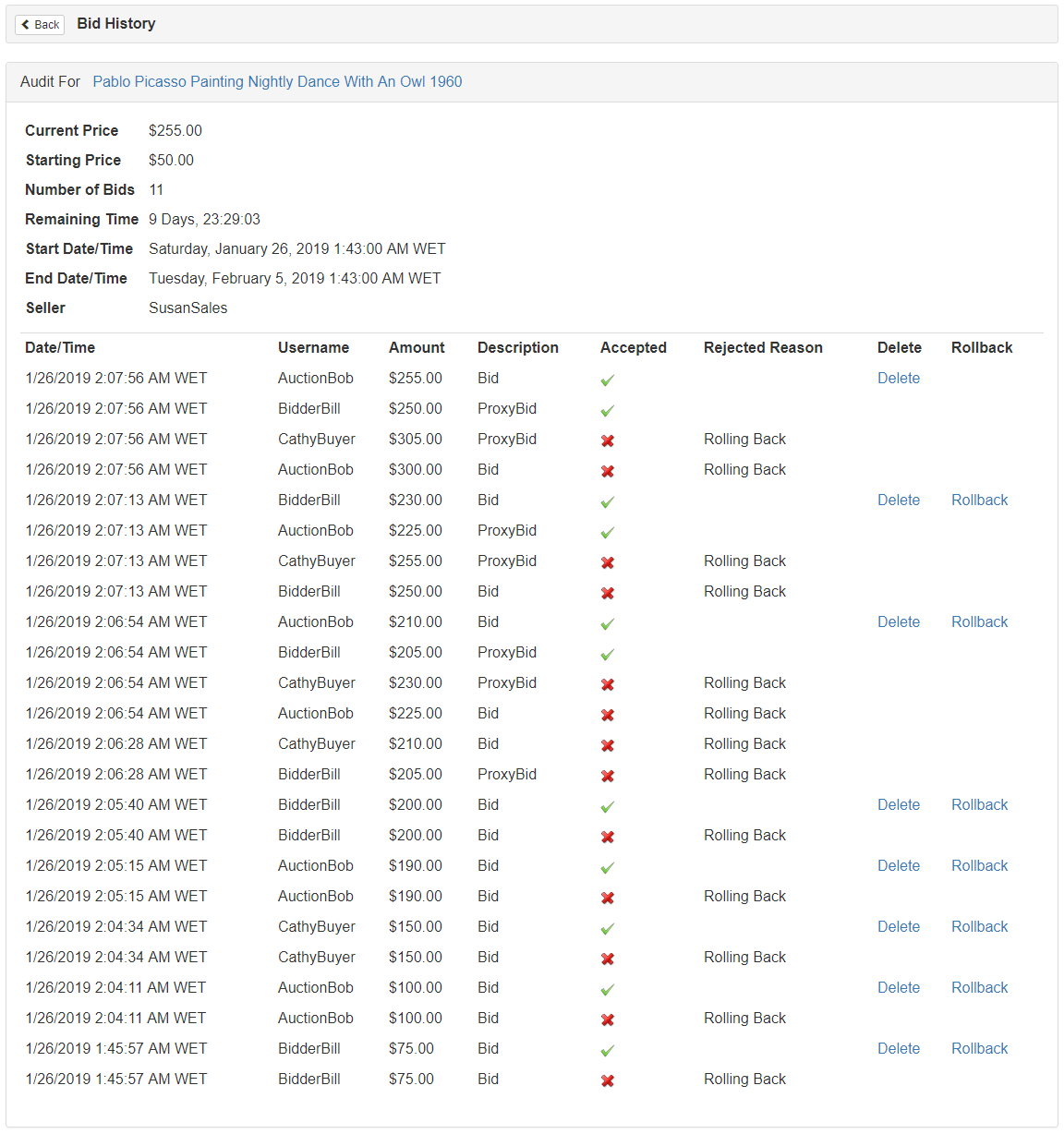
Task: Click accepted checkmark for AuctionBob's $210.00 bid
Action: pos(608,624)
